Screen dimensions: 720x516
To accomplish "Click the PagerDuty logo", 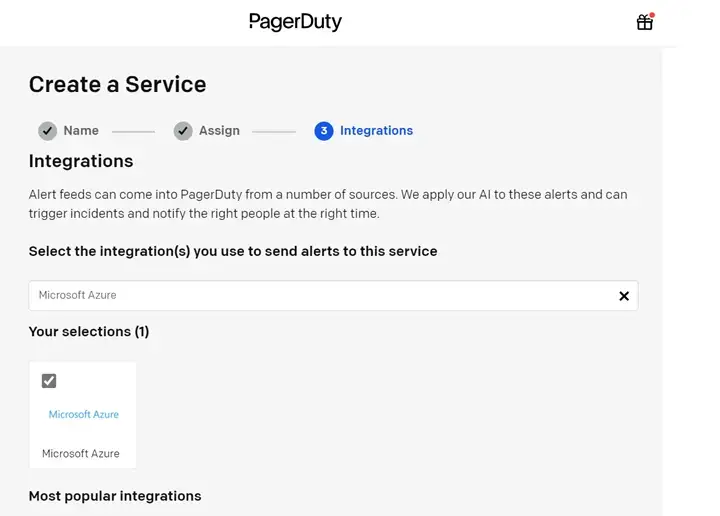I will click(295, 22).
